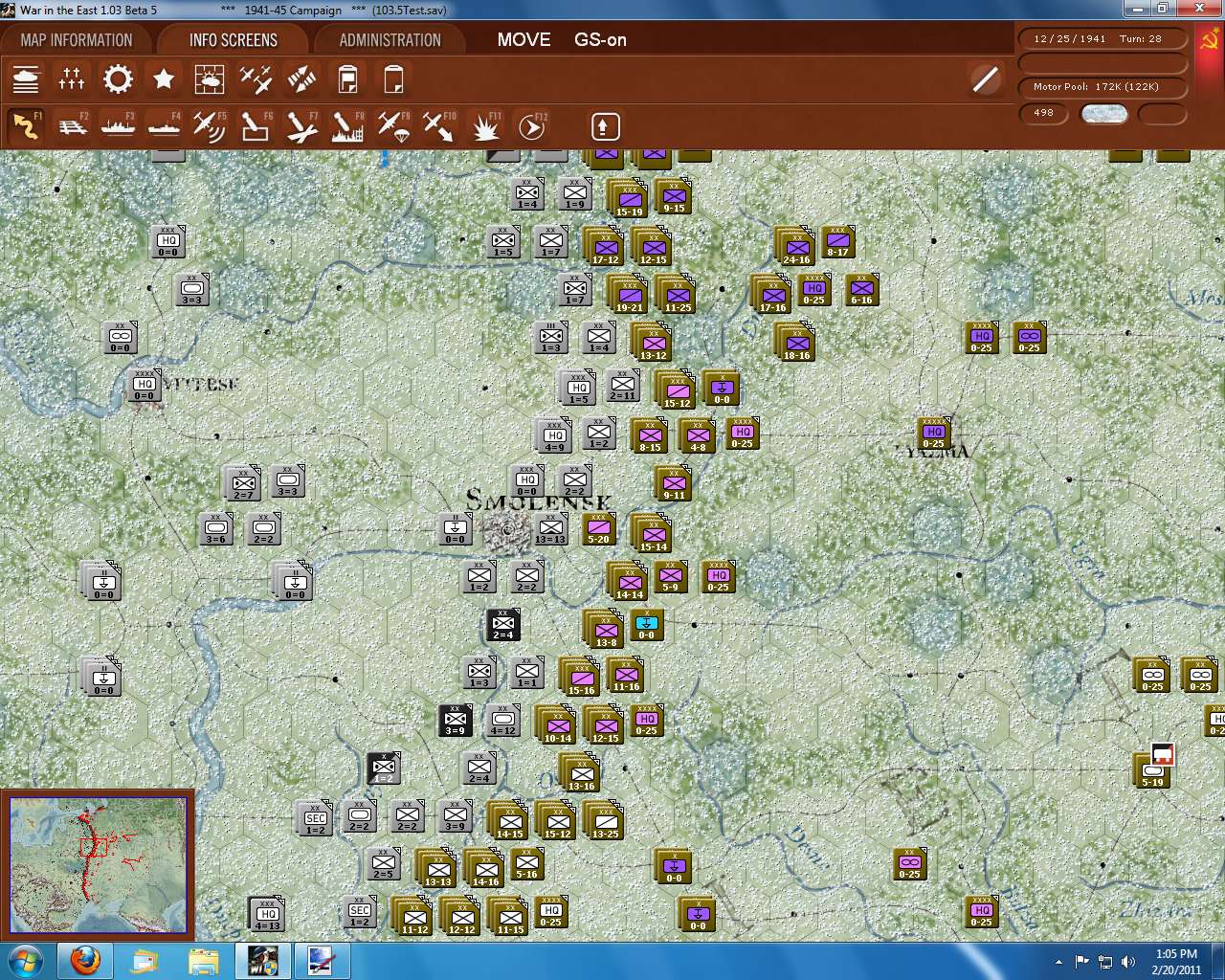Open the losses screen with crosses icon

(x=72, y=79)
